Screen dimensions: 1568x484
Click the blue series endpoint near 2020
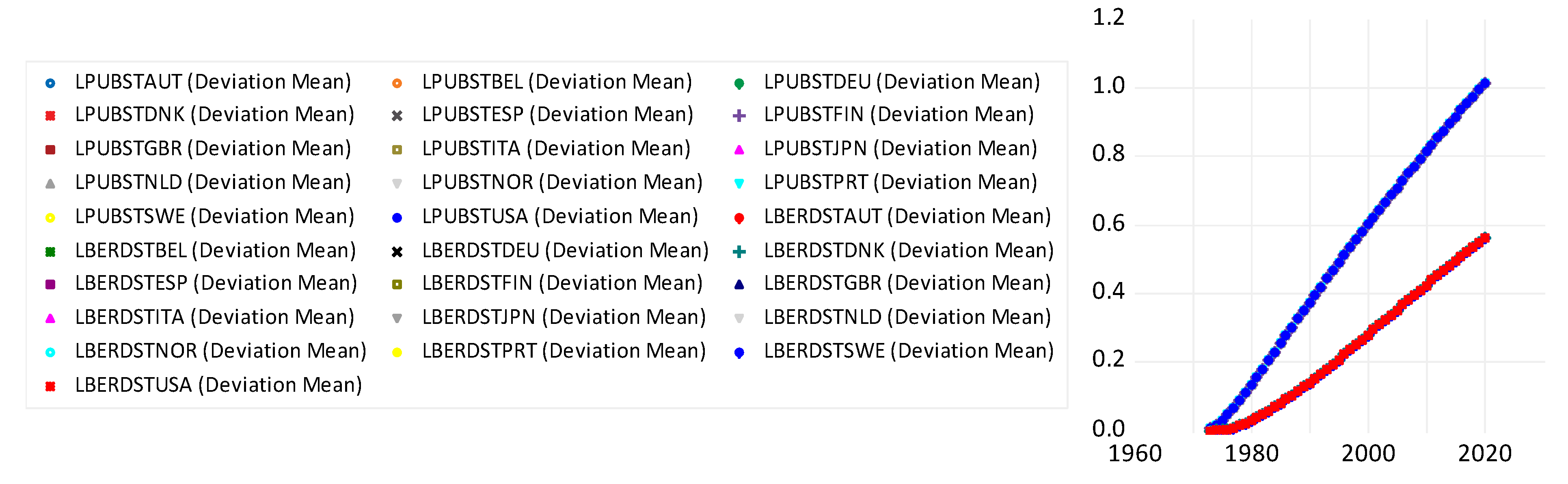1485,83
